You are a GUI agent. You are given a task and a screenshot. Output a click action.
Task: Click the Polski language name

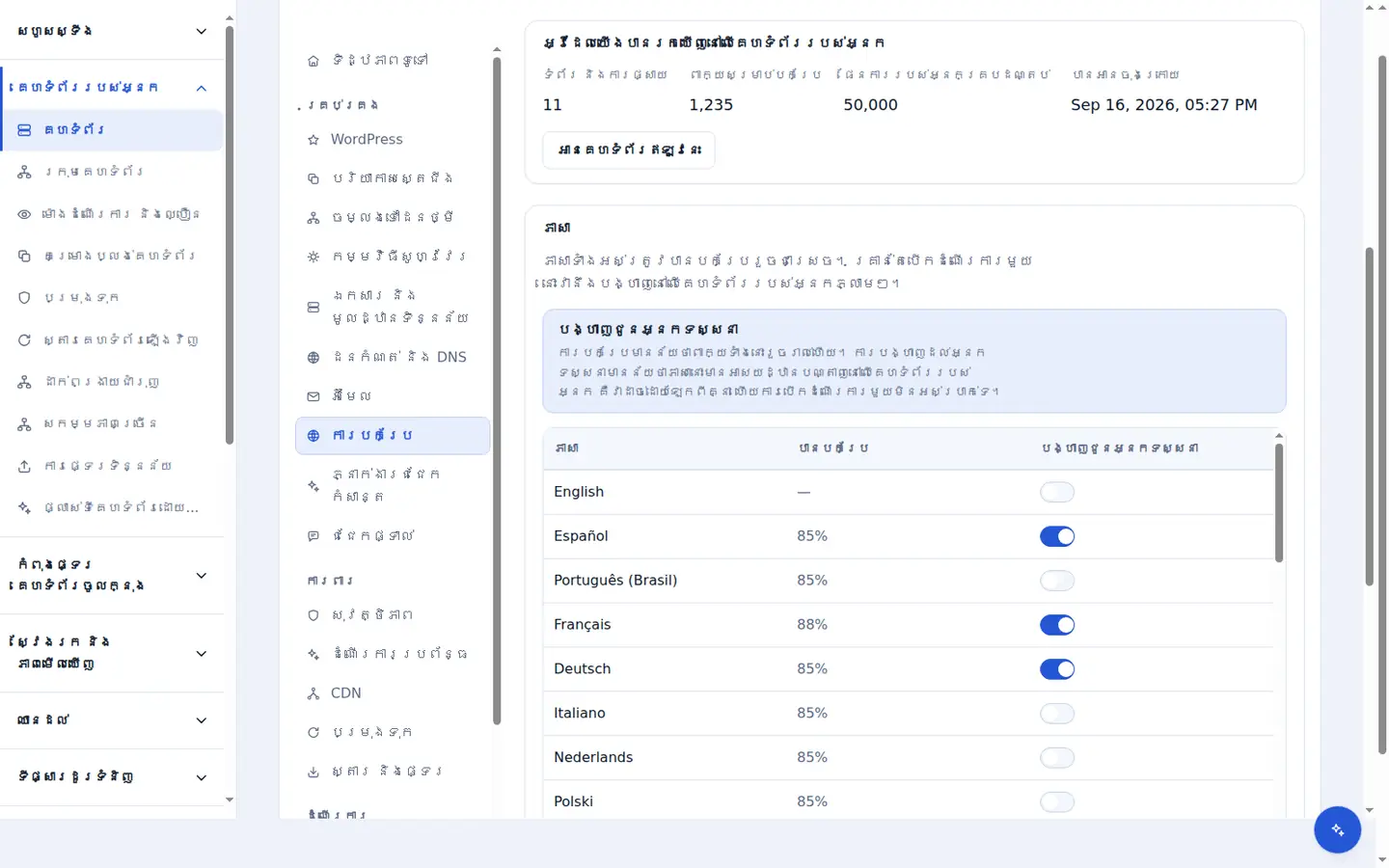tap(573, 802)
